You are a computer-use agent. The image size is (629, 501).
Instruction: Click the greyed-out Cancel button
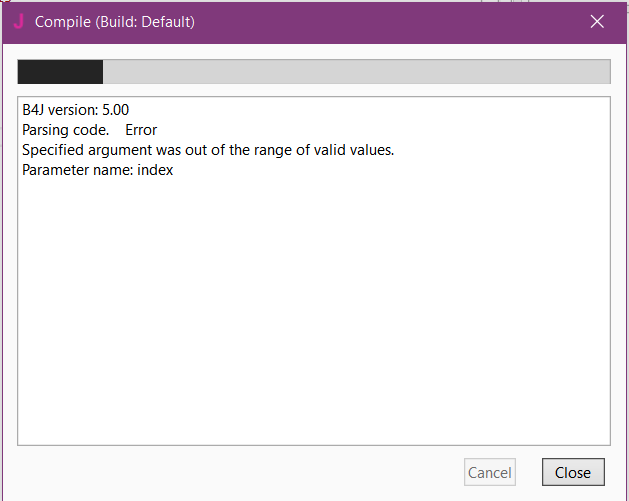point(490,472)
